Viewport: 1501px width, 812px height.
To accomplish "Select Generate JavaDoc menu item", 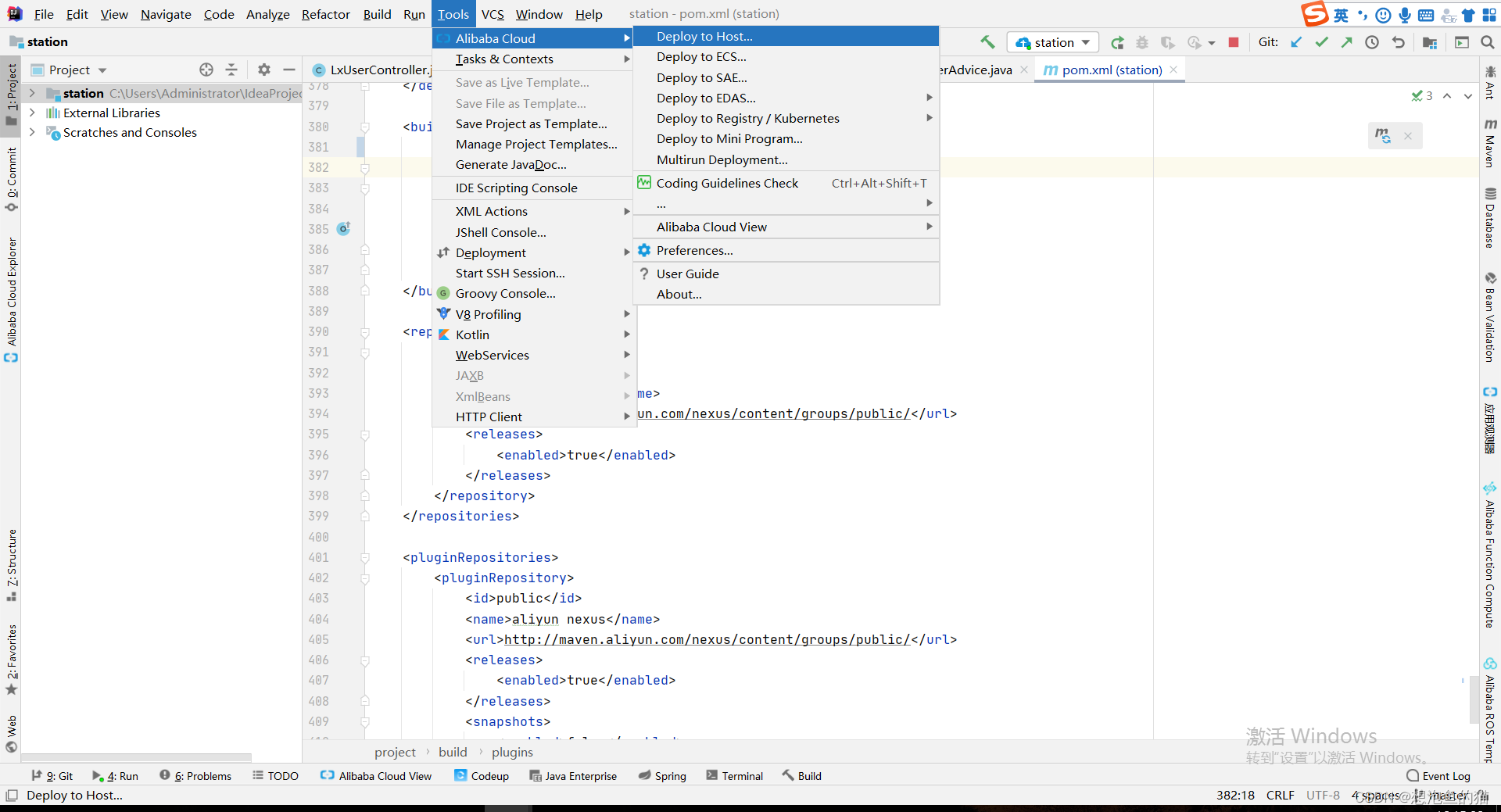I will [532, 164].
